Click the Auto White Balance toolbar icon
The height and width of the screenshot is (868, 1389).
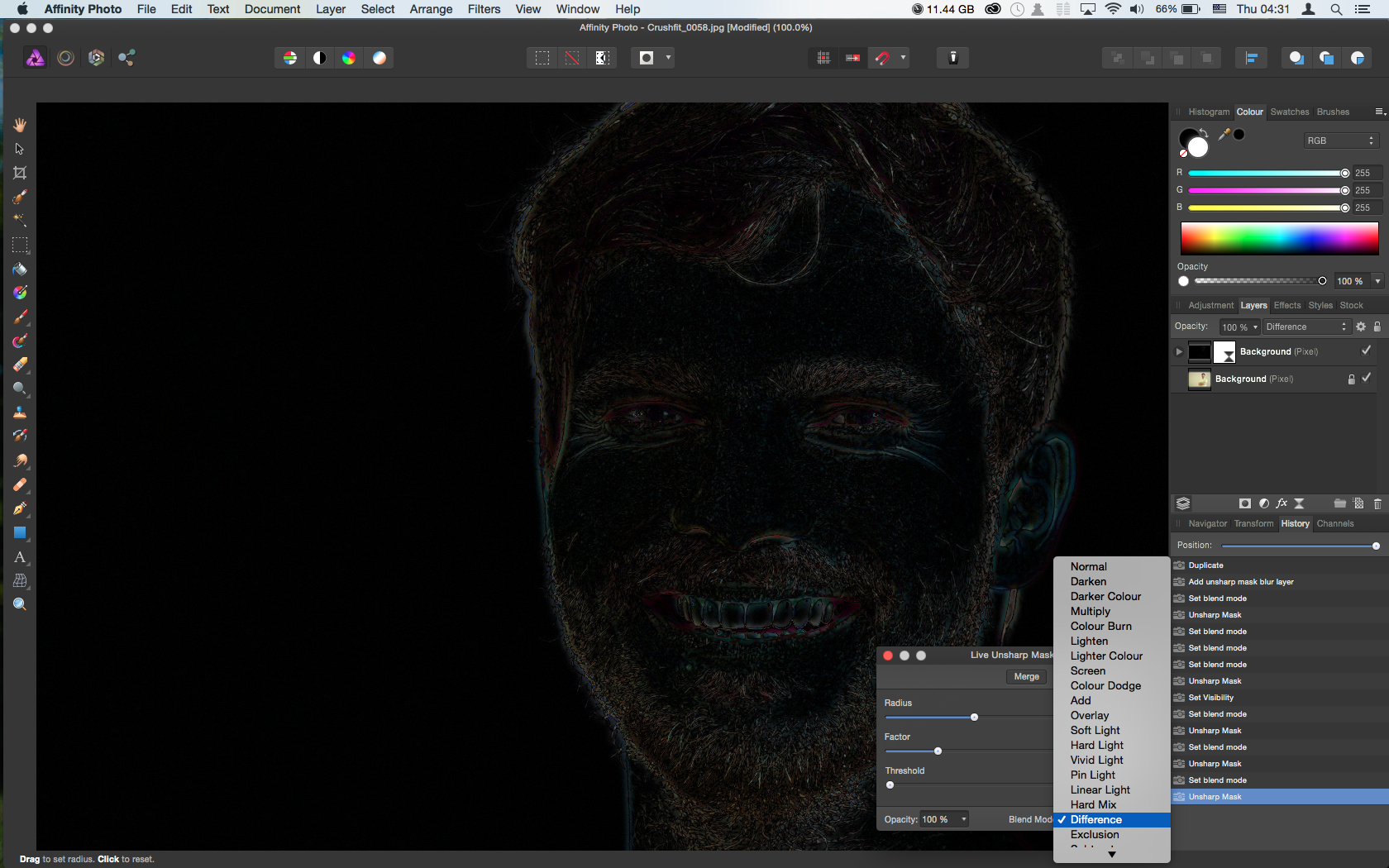pos(379,58)
